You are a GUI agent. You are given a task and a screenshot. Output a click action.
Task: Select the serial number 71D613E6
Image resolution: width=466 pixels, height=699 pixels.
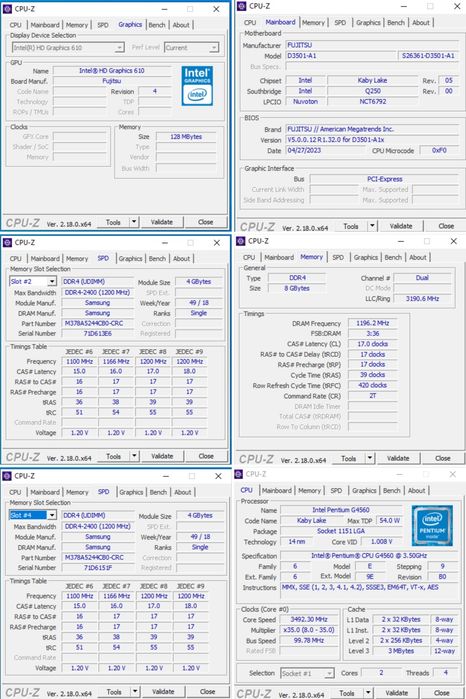[x=97, y=333]
